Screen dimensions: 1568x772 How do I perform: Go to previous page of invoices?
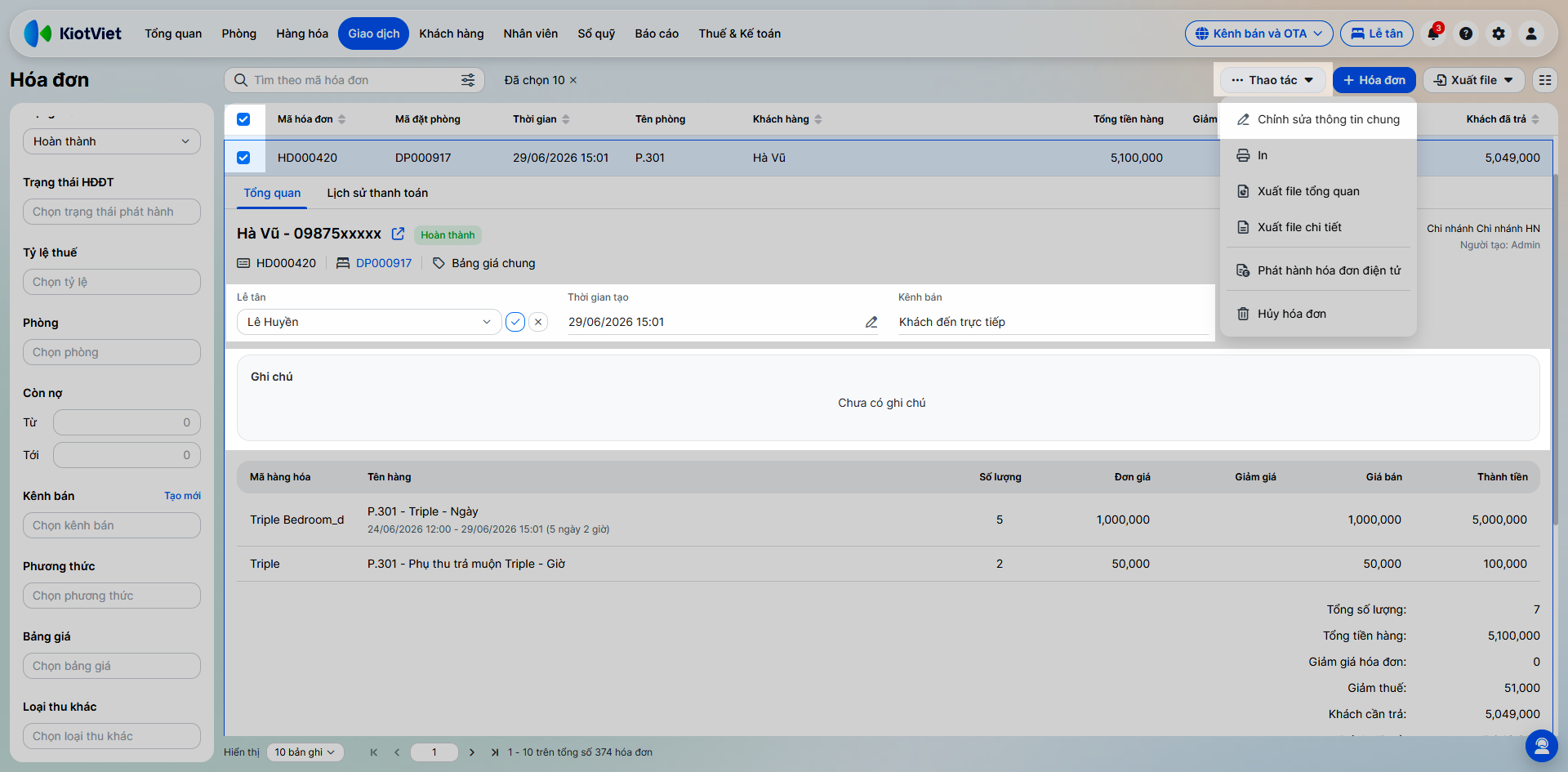[397, 752]
